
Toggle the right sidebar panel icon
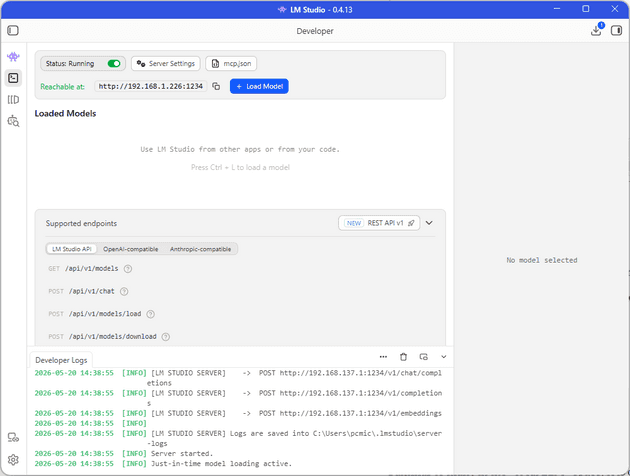tap(616, 31)
